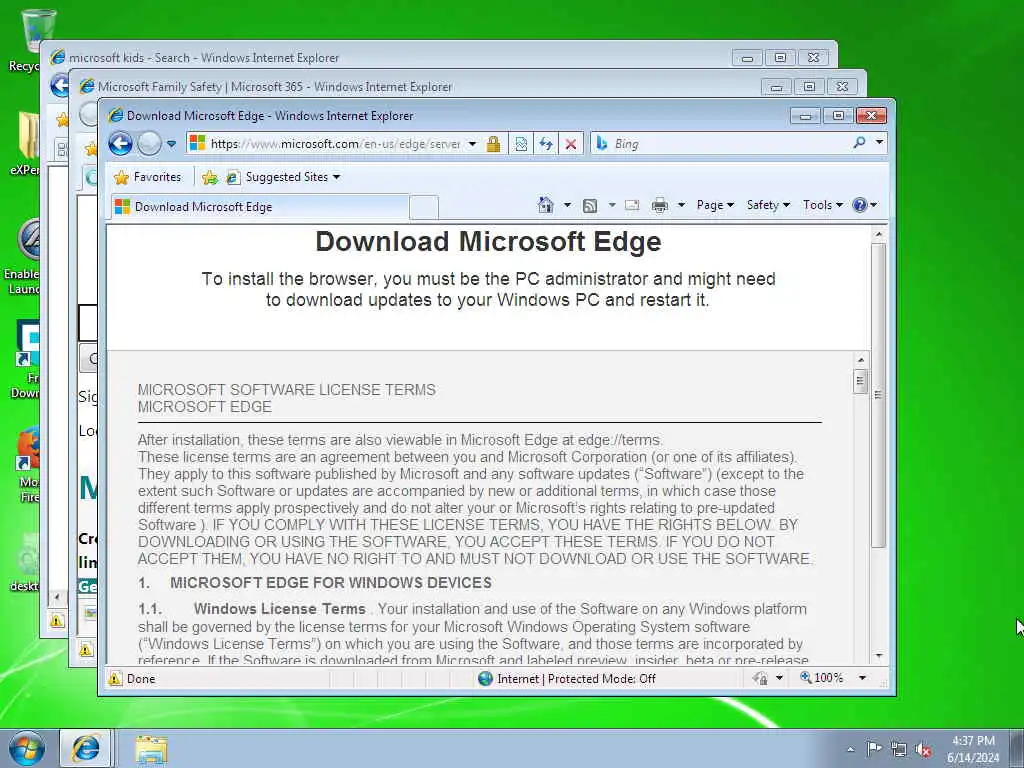Expand the address bar autocomplete dropdown arrow
The height and width of the screenshot is (768, 1024).
pyautogui.click(x=472, y=144)
